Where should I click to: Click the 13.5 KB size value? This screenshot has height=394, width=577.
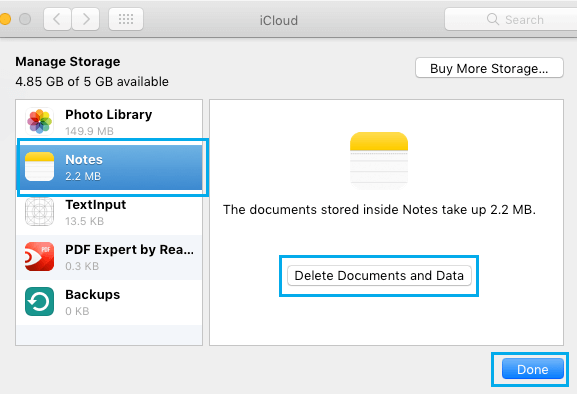pos(85,221)
